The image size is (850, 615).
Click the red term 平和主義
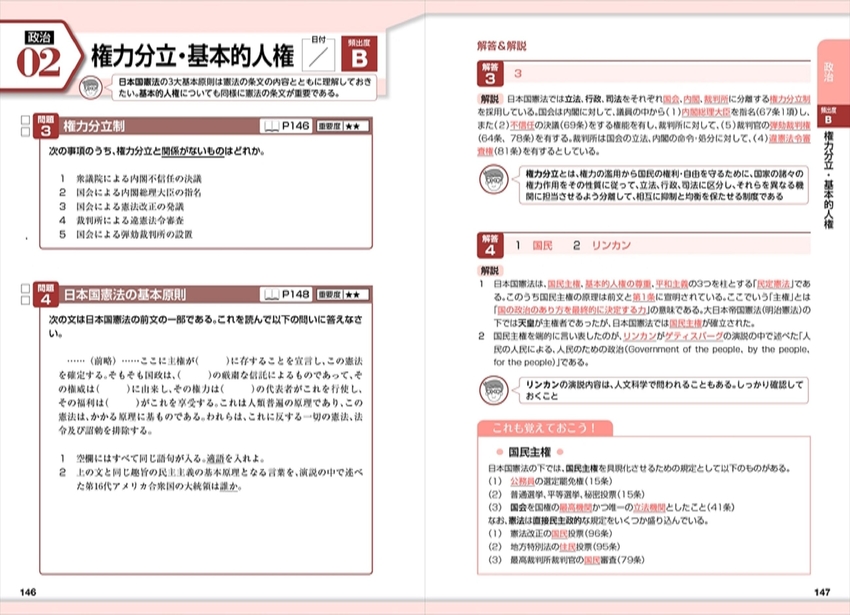click(x=672, y=284)
